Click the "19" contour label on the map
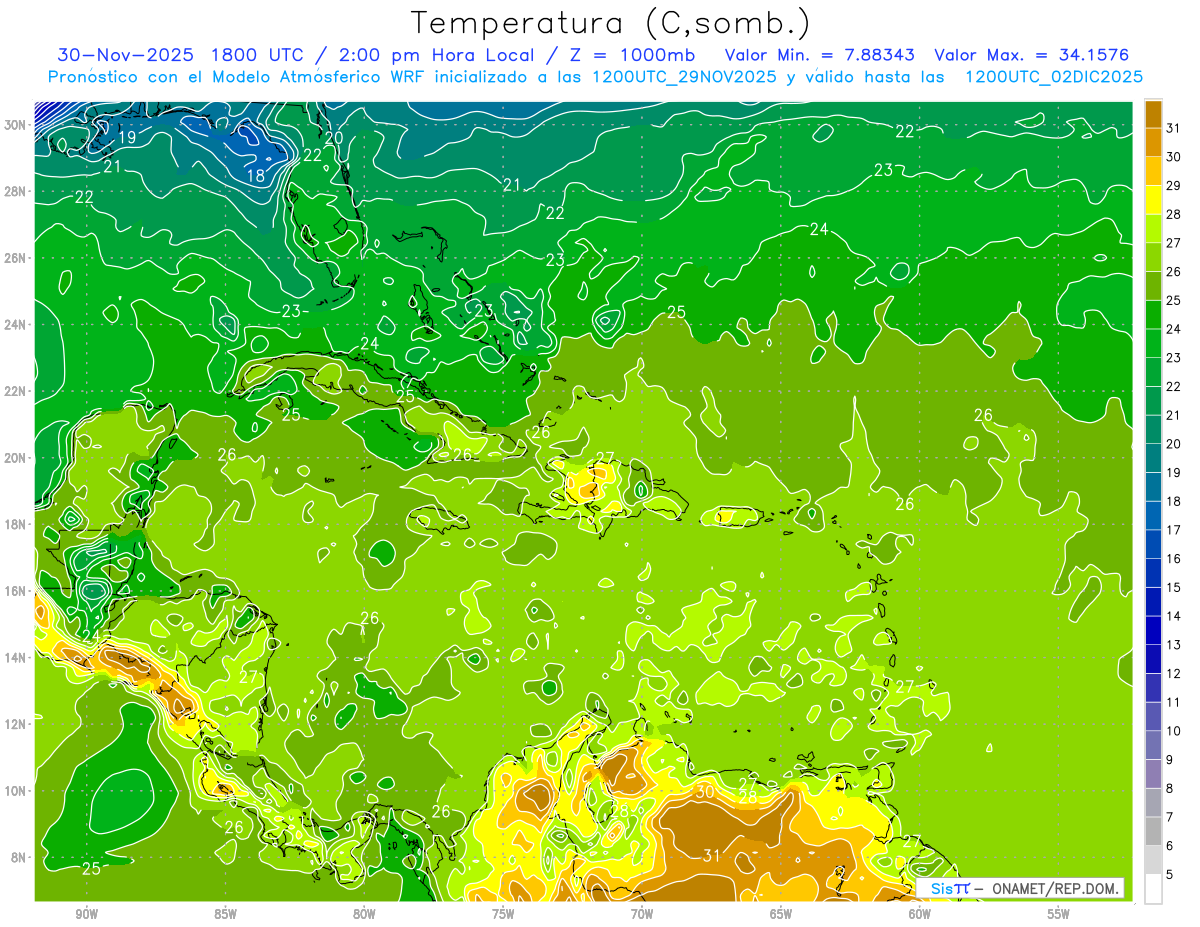The width and height of the screenshot is (1200, 927). [128, 137]
